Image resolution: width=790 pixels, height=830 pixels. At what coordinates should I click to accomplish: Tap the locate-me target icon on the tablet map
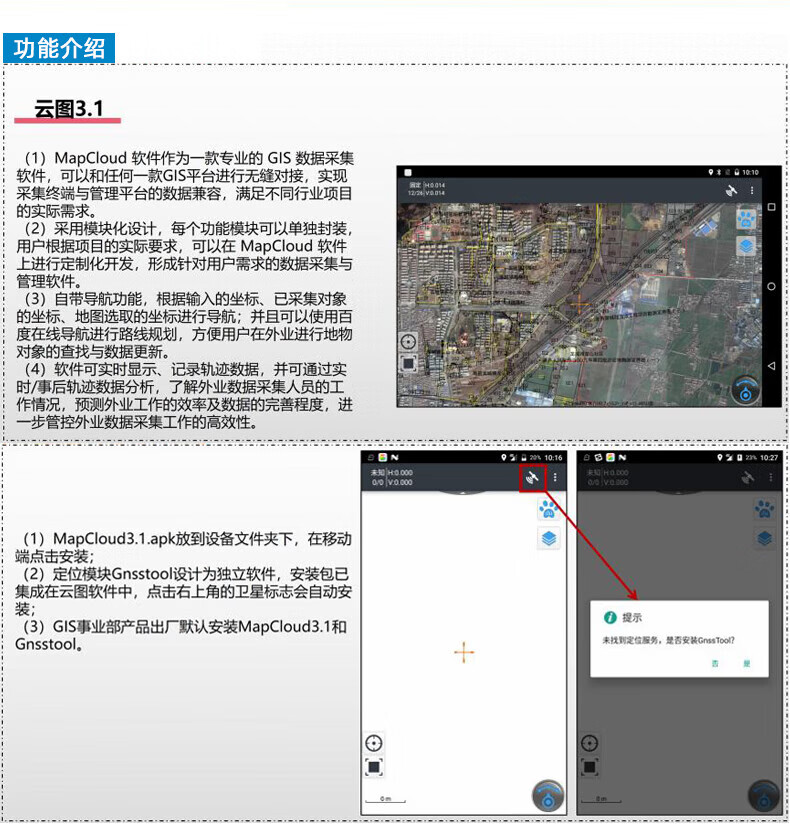pyautogui.click(x=408, y=341)
